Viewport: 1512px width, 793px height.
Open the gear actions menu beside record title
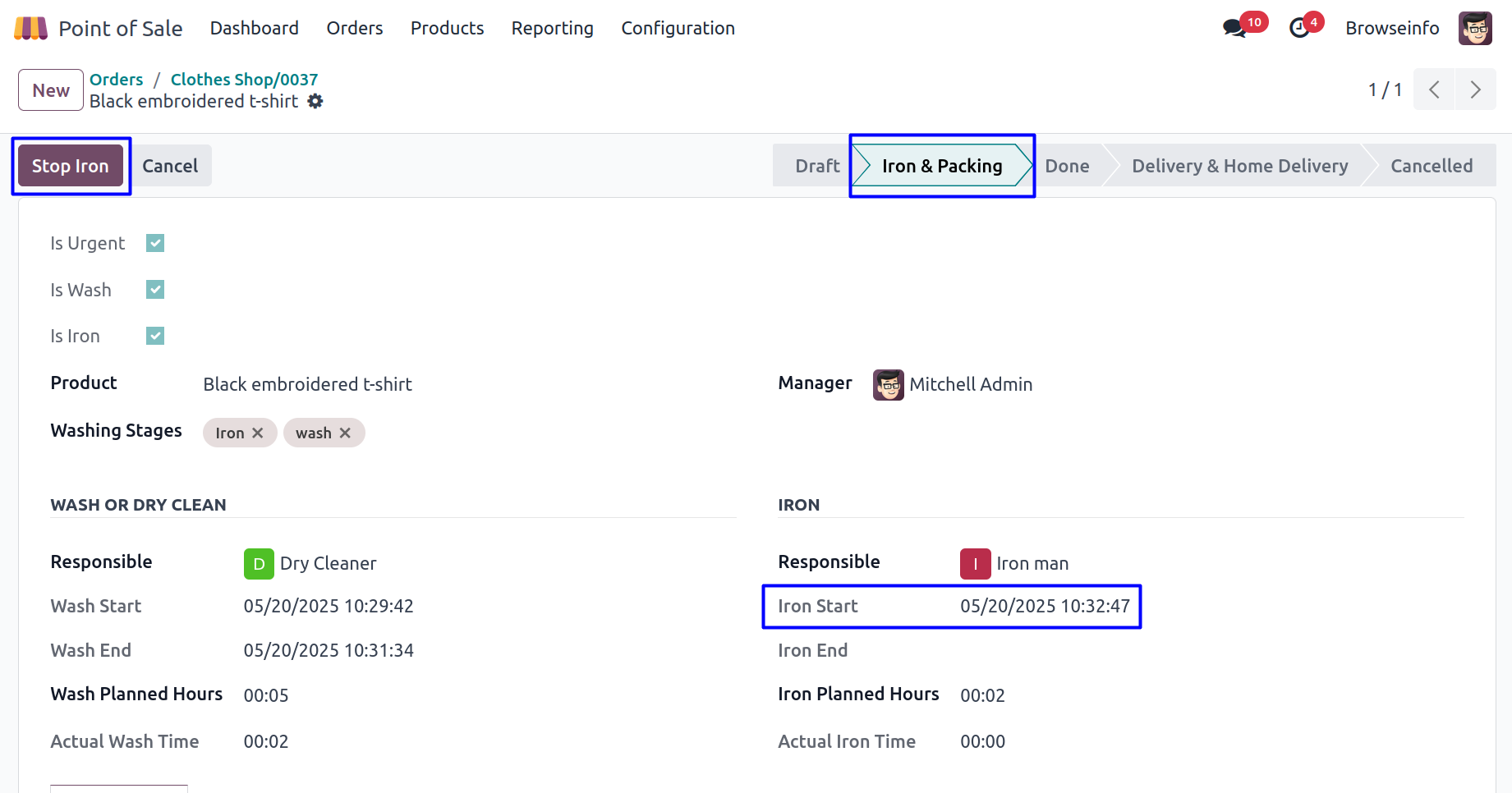click(315, 101)
